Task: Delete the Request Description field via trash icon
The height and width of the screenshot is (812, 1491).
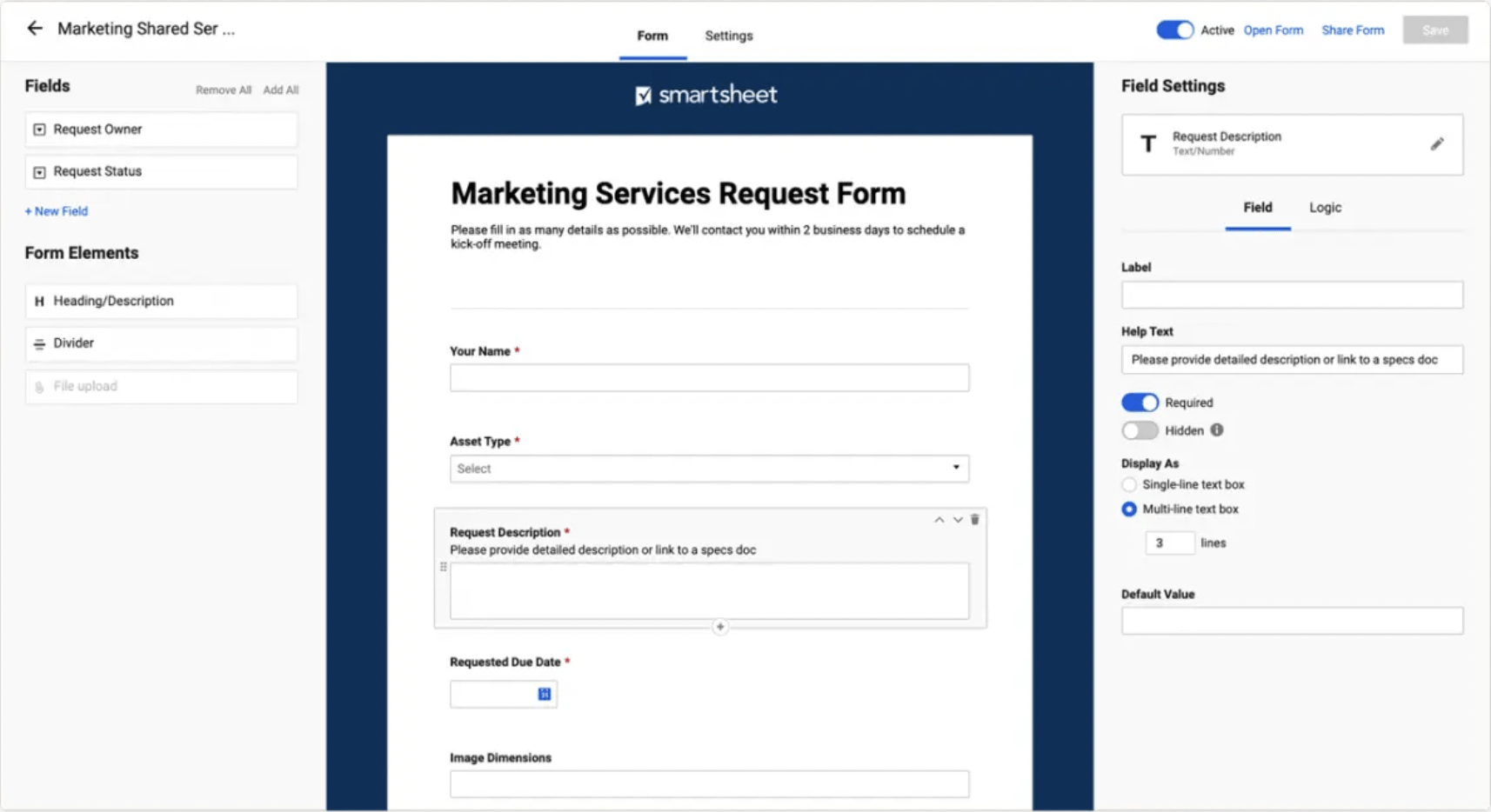Action: coord(974,519)
